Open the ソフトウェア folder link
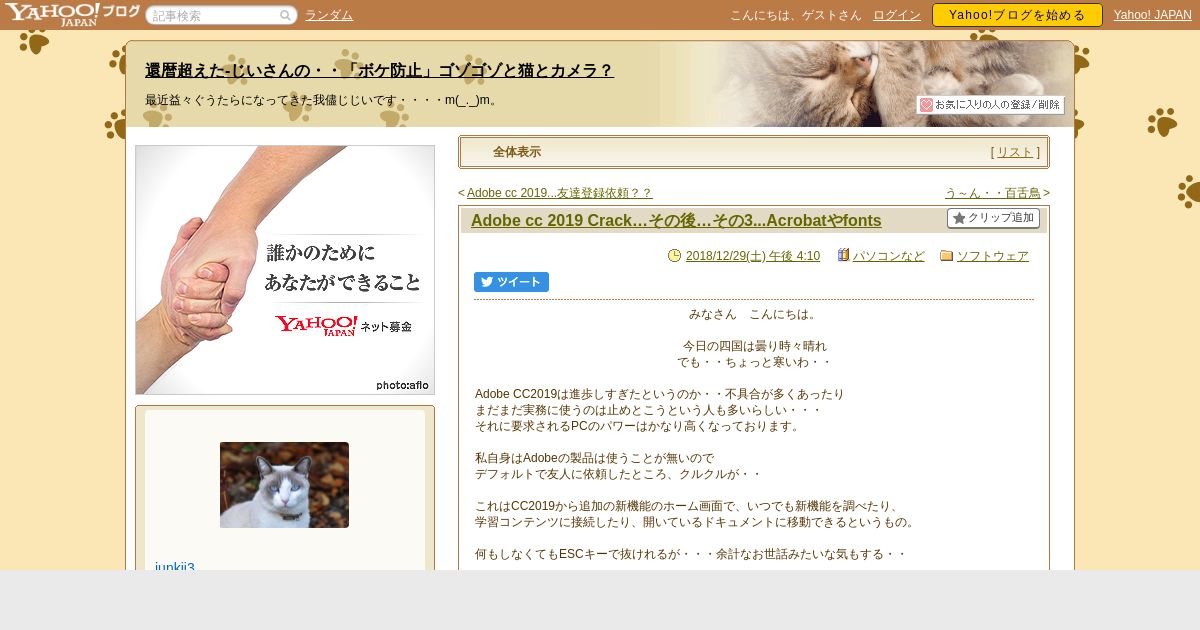The width and height of the screenshot is (1200, 630). click(993, 256)
